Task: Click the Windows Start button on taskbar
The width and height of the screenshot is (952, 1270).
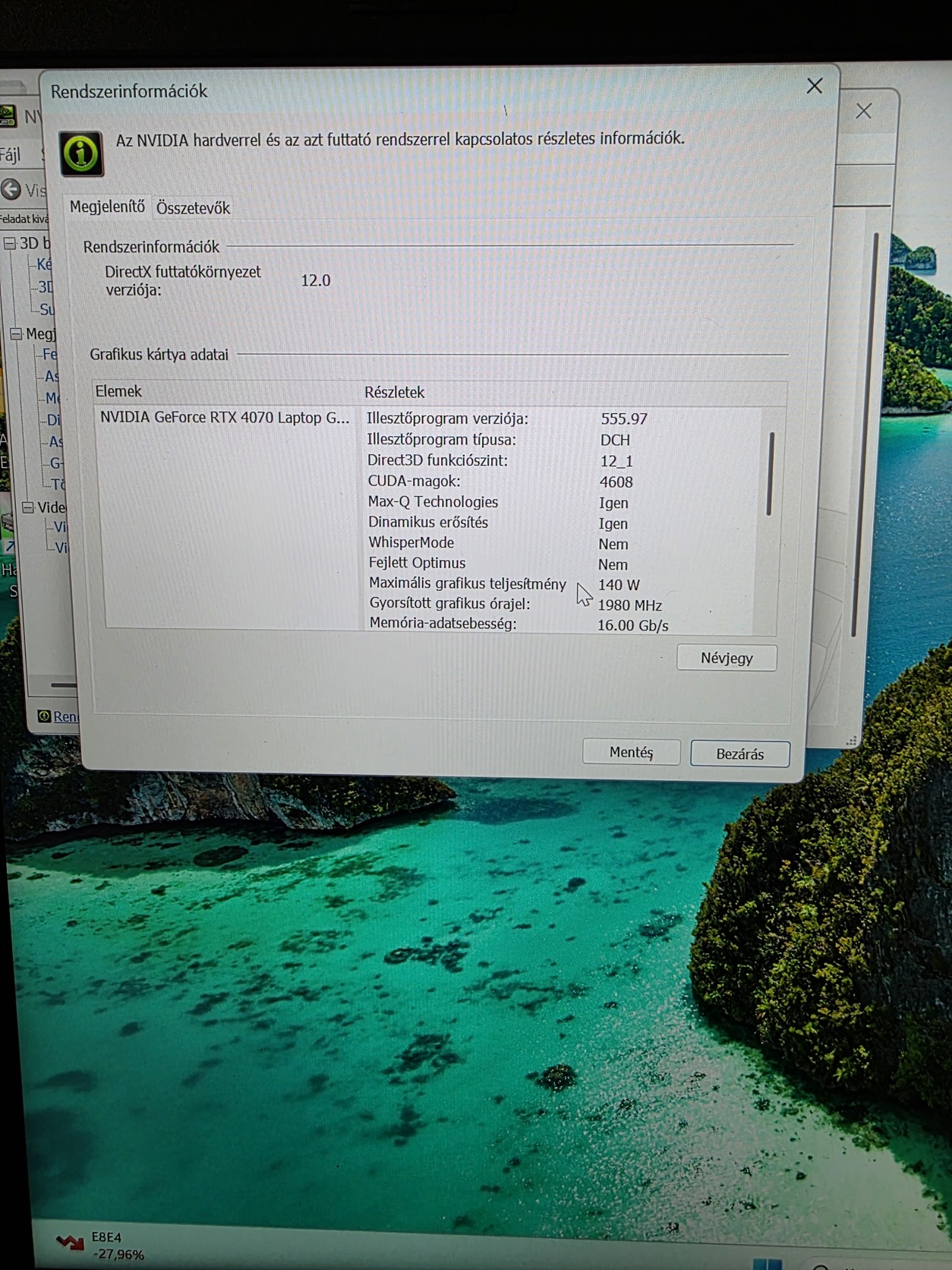Action: pyautogui.click(x=767, y=1263)
